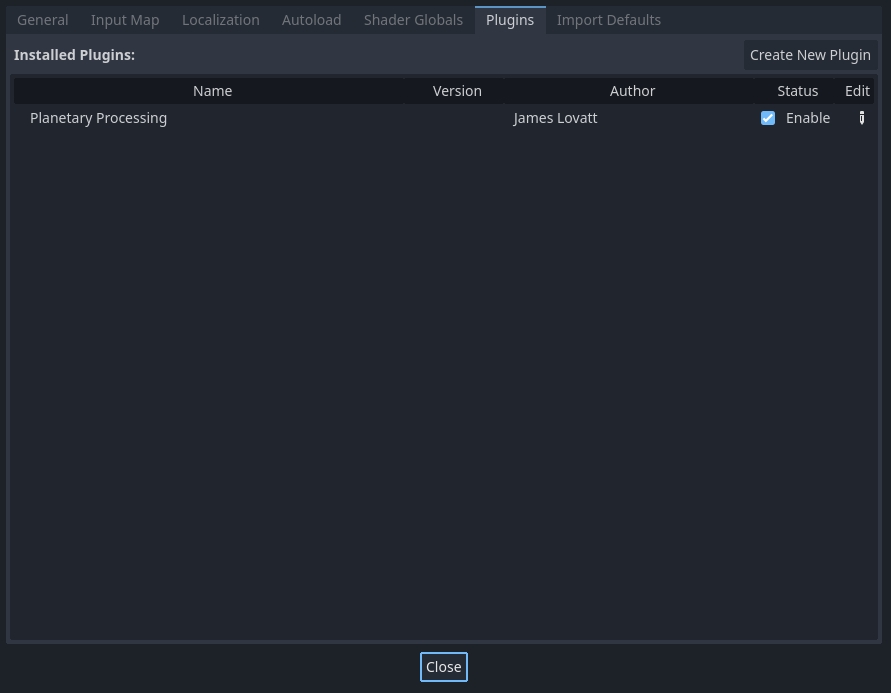Viewport: 891px width, 693px height.
Task: Click the James Lovatt author cell
Action: pos(555,118)
